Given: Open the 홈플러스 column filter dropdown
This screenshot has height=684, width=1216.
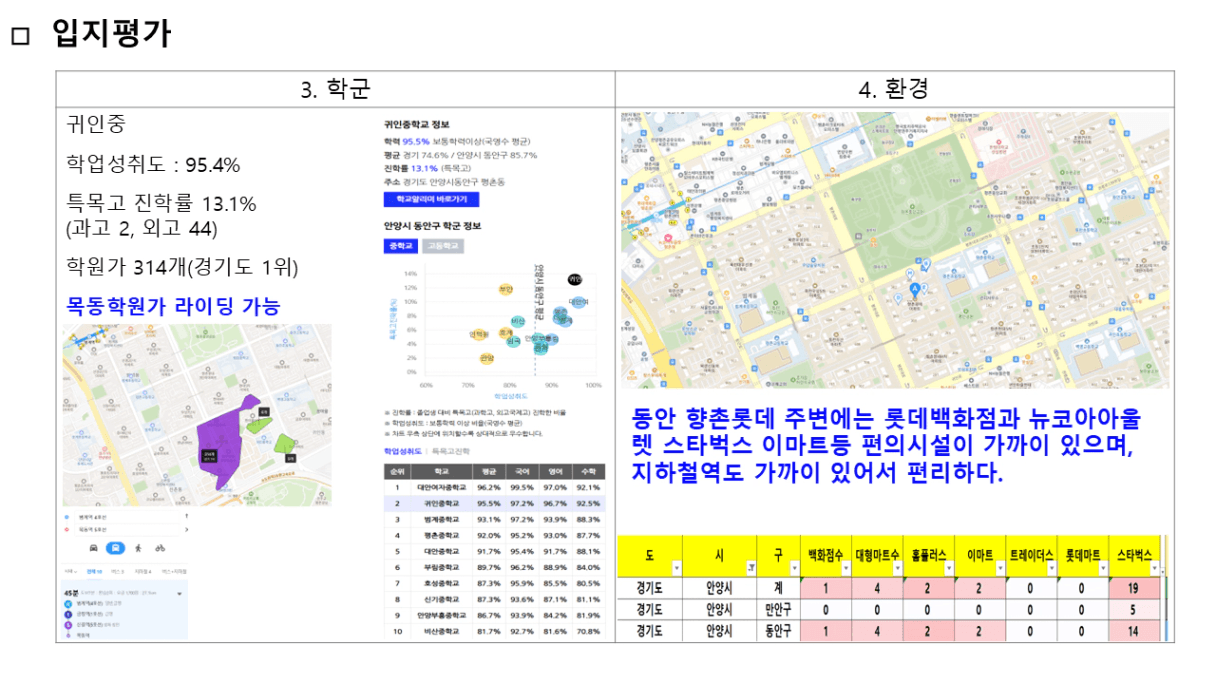Looking at the screenshot, I should 949,568.
